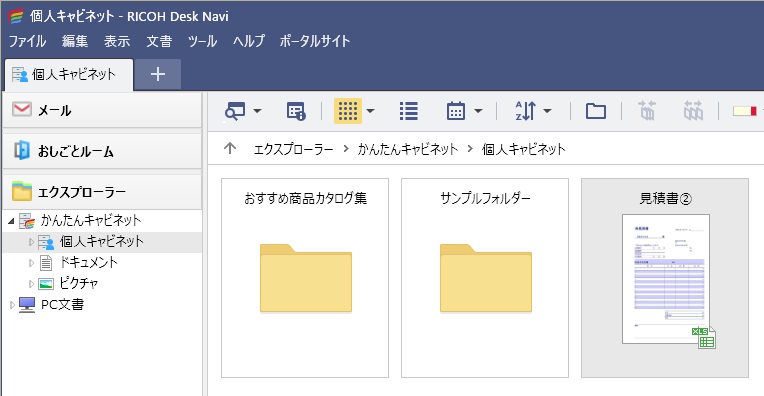
Task: Switch to list view
Action: 408,111
